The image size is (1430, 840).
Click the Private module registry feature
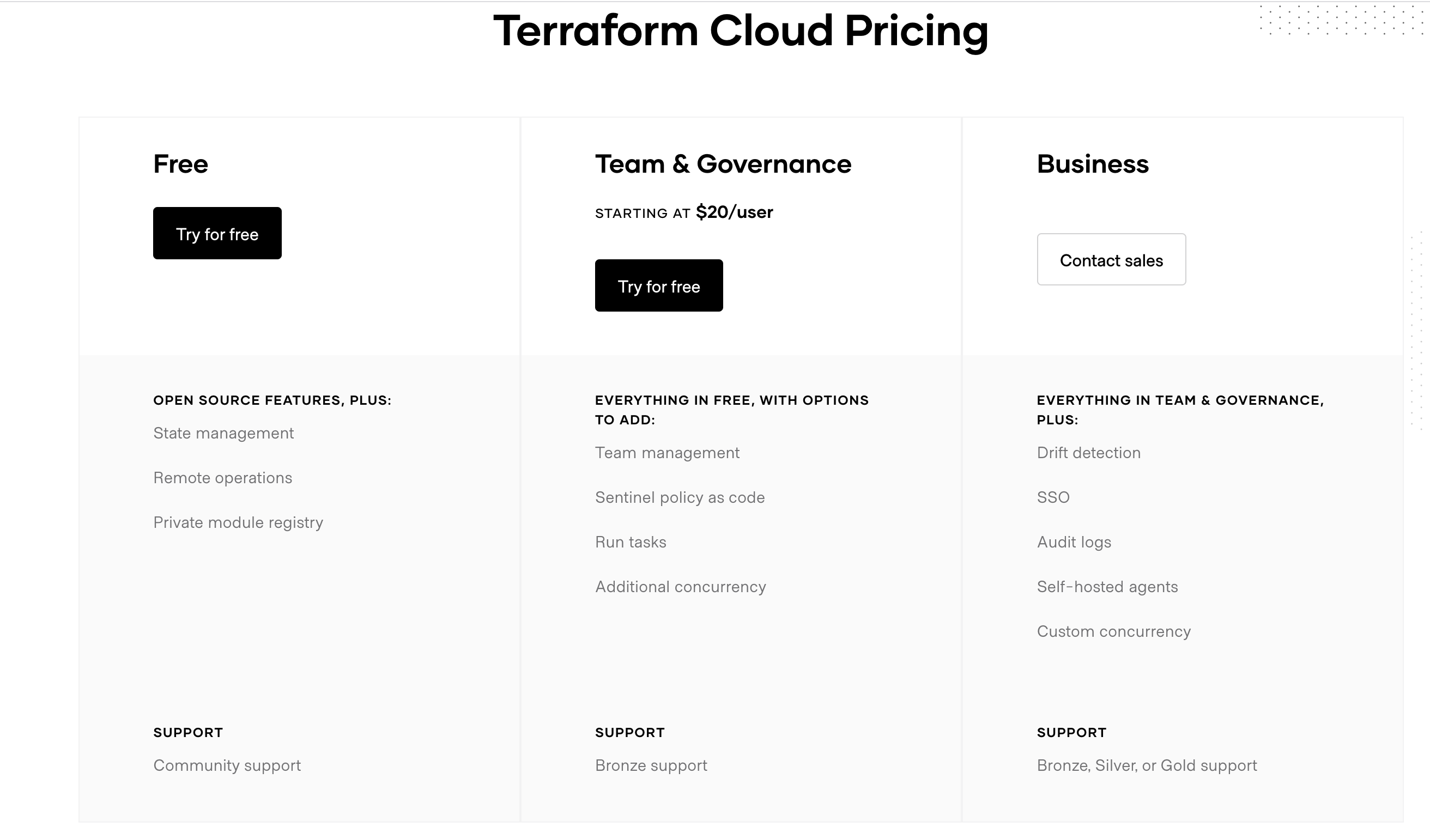238,522
